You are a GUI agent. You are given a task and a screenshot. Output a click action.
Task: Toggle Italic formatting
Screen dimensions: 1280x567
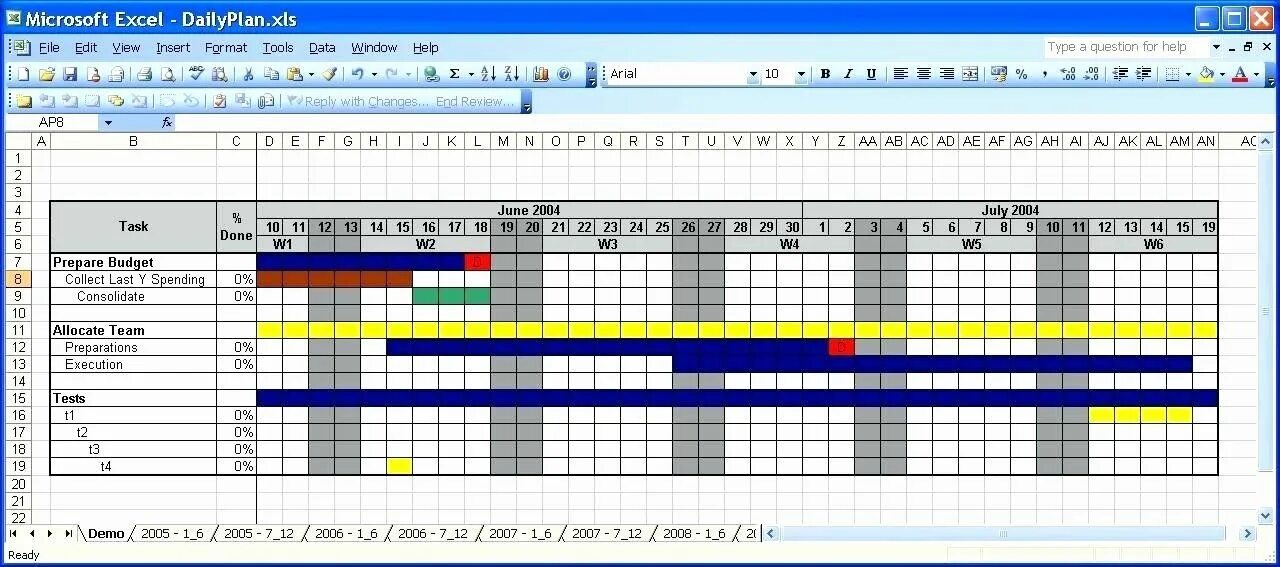(848, 74)
